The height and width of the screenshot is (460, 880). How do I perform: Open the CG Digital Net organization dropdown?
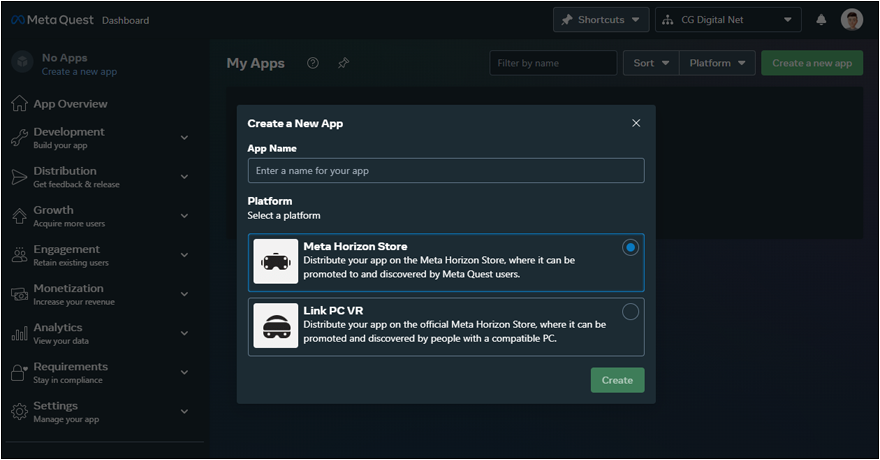[x=728, y=20]
